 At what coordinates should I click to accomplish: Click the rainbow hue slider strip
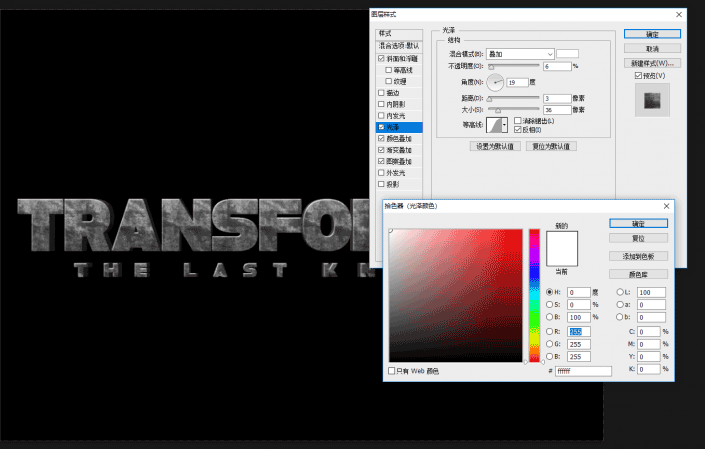pyautogui.click(x=534, y=295)
